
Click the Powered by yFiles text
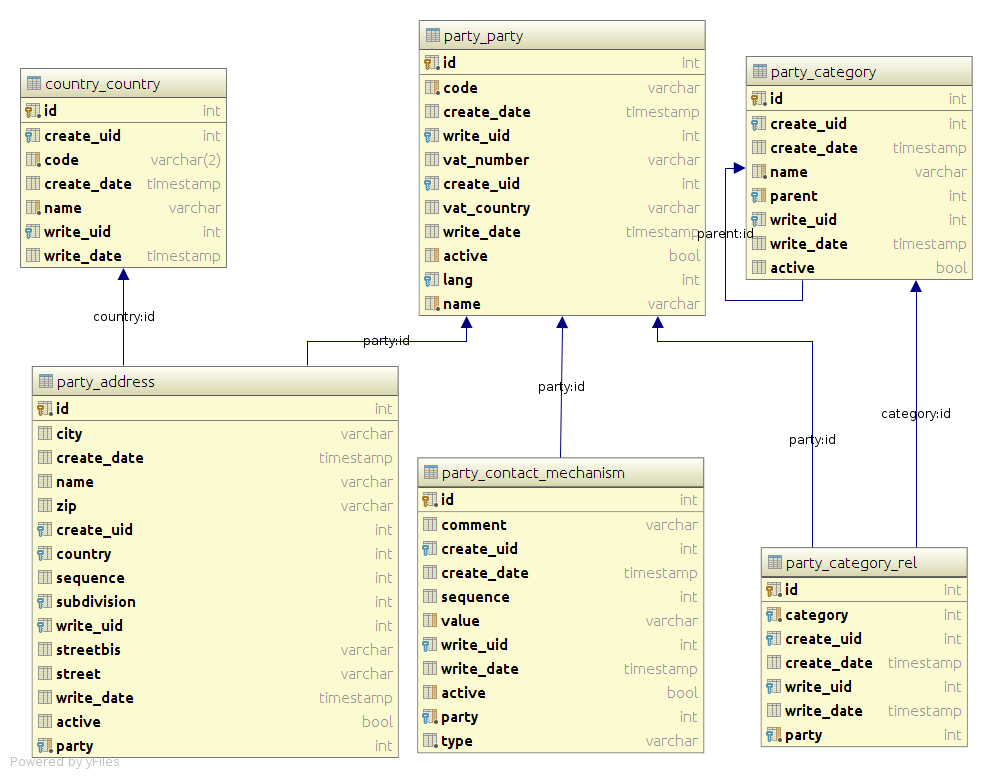point(65,762)
